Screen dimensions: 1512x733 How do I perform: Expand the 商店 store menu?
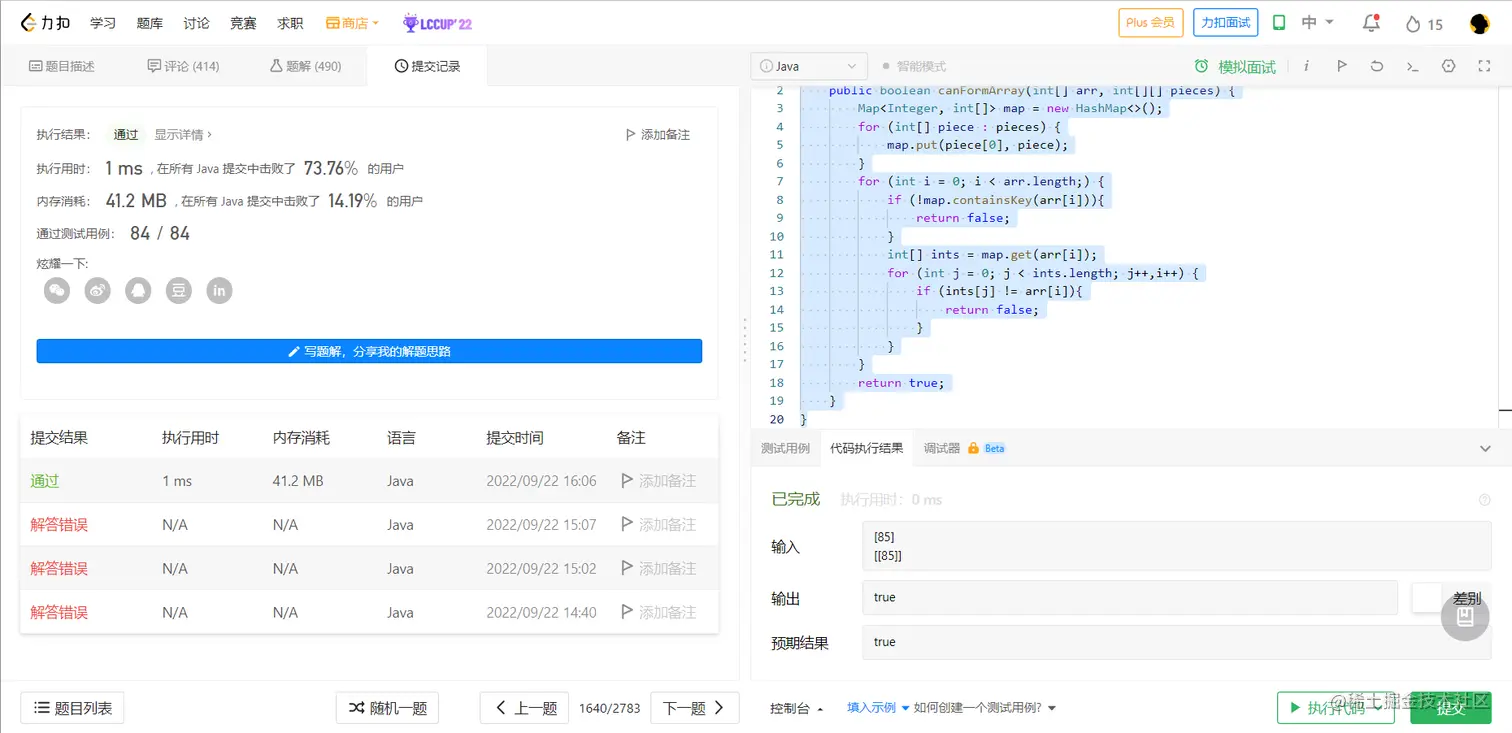pos(352,23)
